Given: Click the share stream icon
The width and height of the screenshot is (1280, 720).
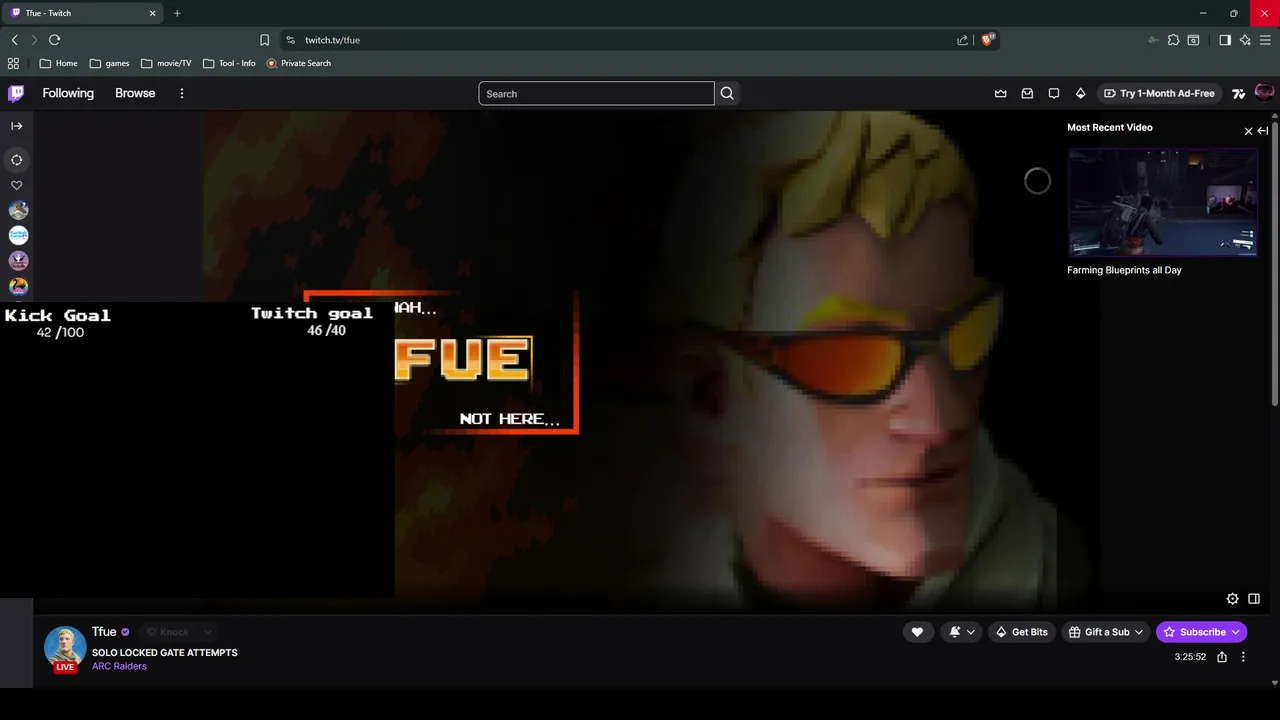Looking at the screenshot, I should 1222,657.
